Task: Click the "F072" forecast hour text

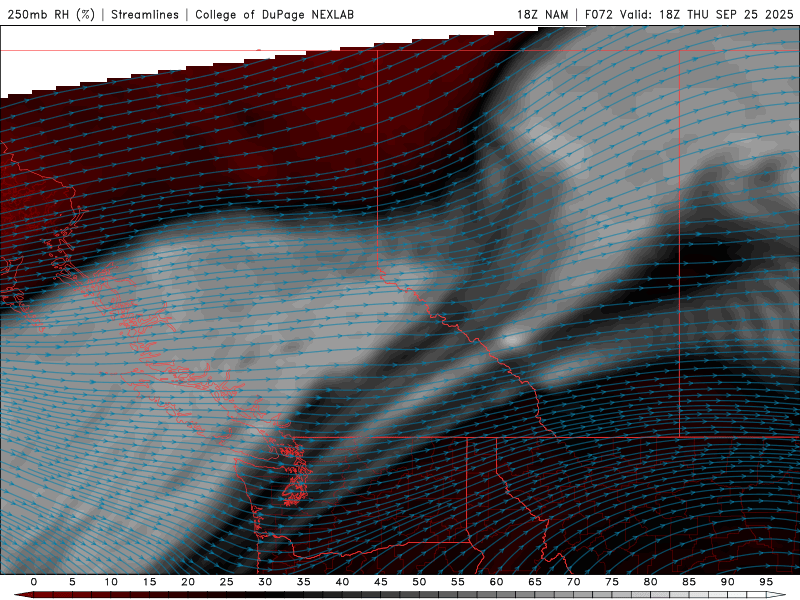Action: pos(598,14)
